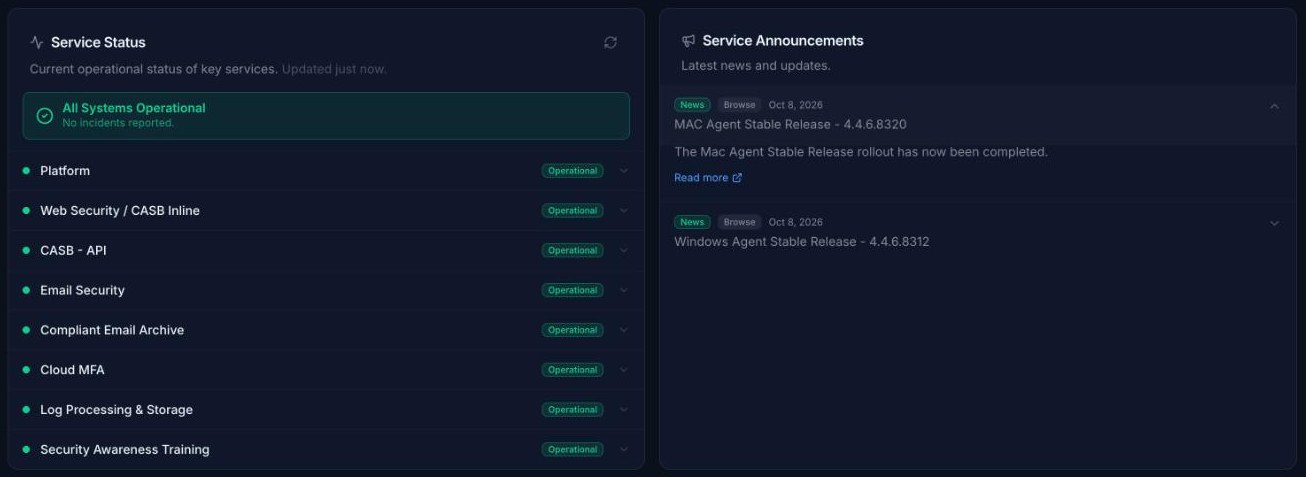
Task: Click Browse tag on Windows Agent announcement
Action: click(x=739, y=222)
